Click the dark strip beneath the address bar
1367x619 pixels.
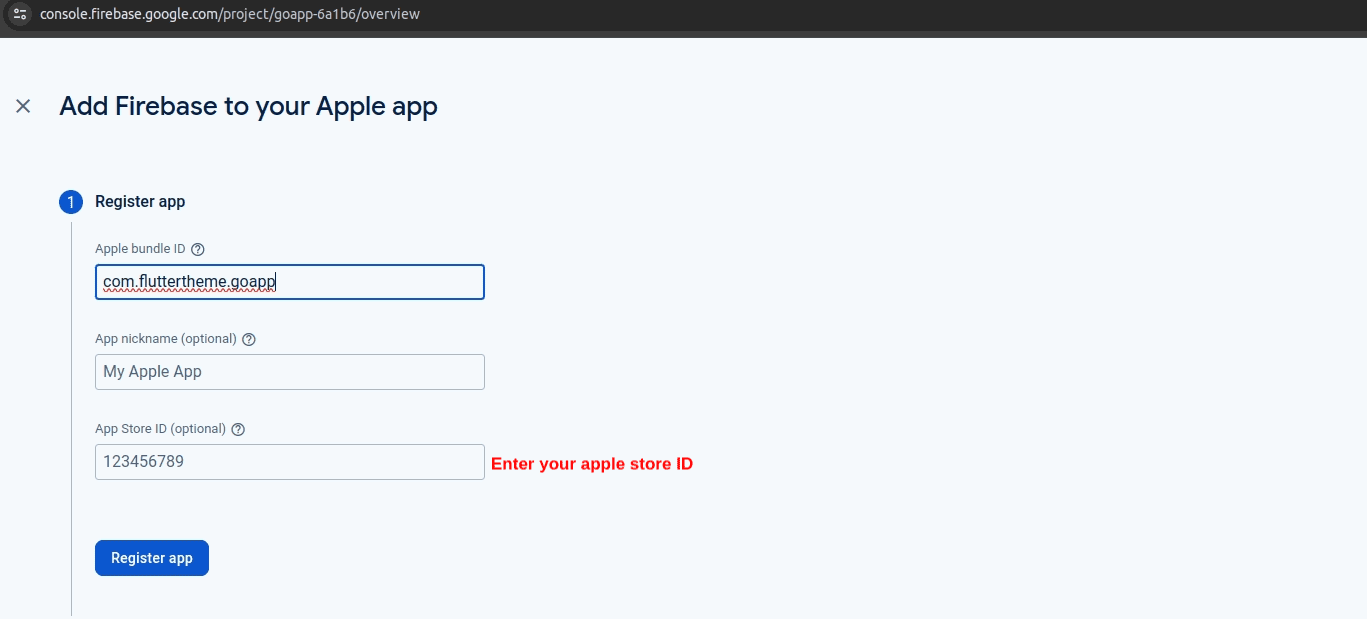683,34
